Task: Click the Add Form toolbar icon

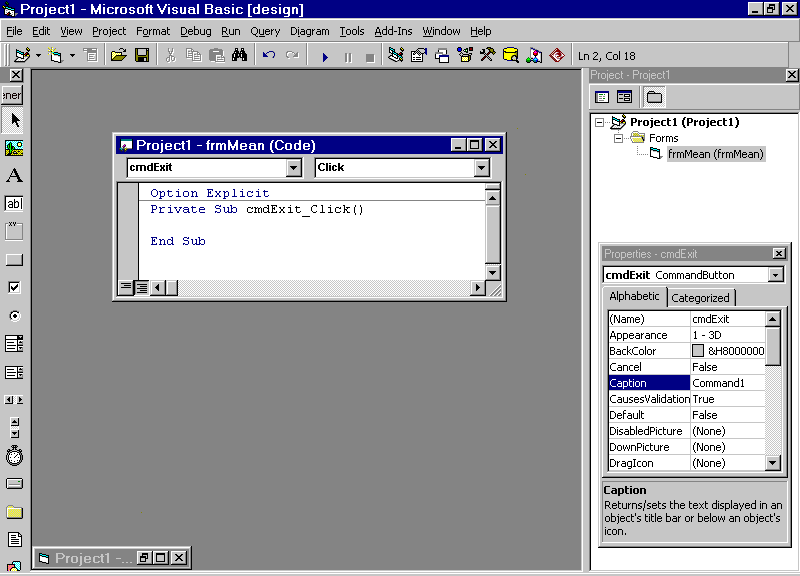Action: tap(55, 55)
